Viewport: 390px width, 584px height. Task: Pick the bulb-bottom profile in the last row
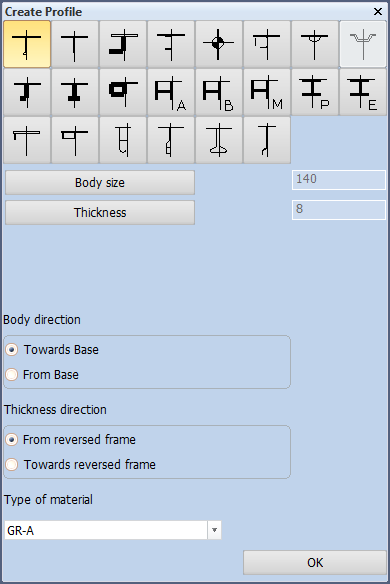pos(219,140)
